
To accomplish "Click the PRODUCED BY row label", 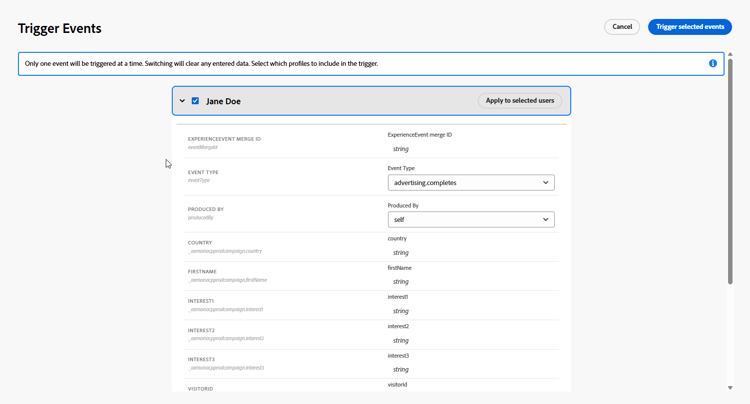I will 206,209.
